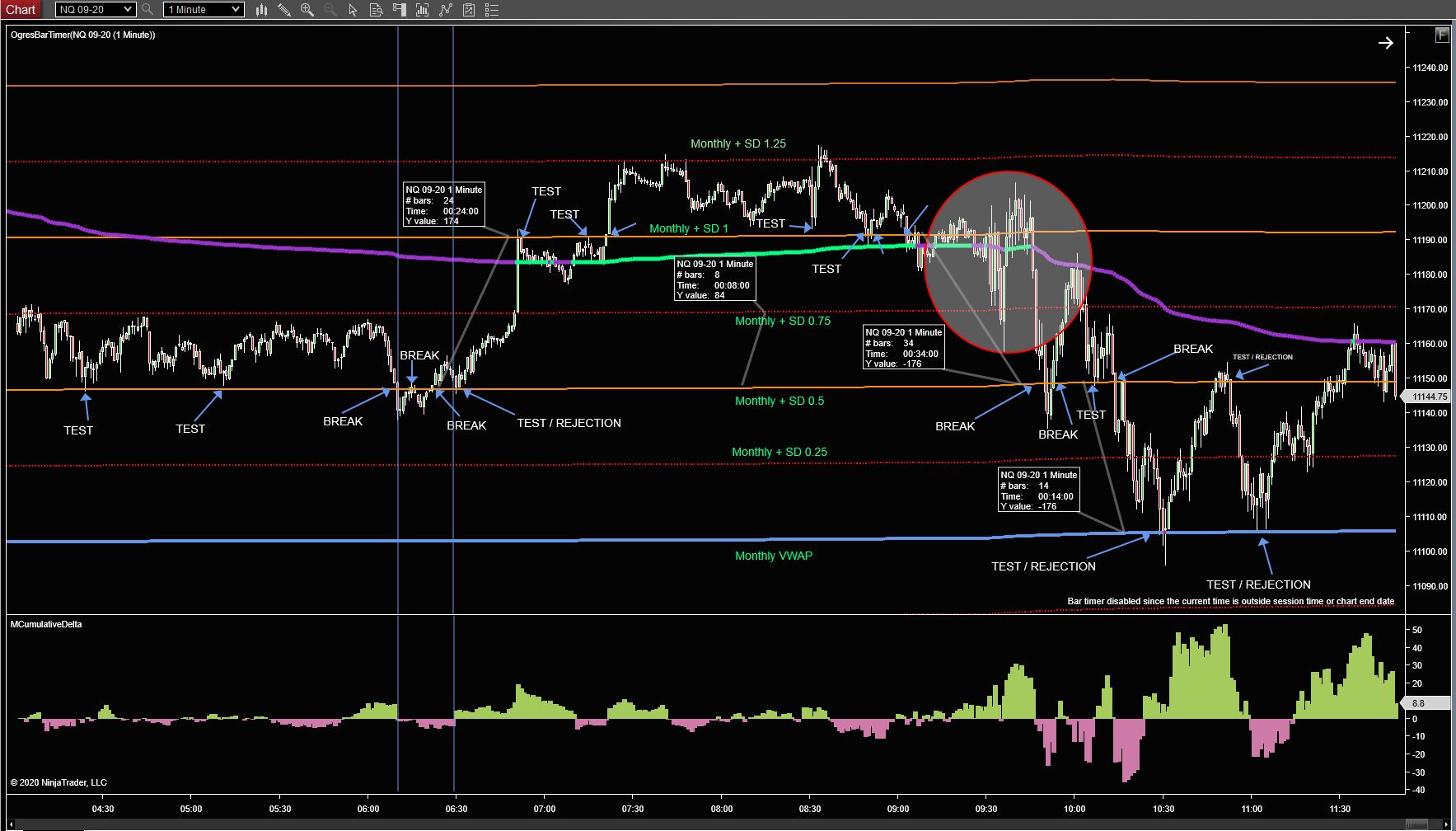Open the 1 Minute interval dropdown
Viewport: 1456px width, 831px height.
pos(204,9)
